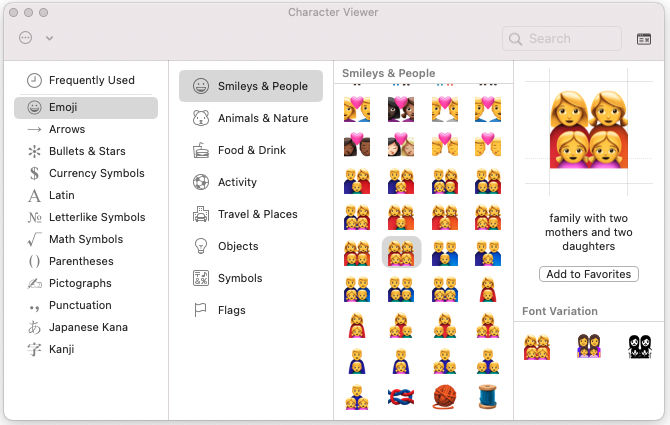Open the Activity emoji group
The height and width of the screenshot is (425, 670).
[x=237, y=182]
